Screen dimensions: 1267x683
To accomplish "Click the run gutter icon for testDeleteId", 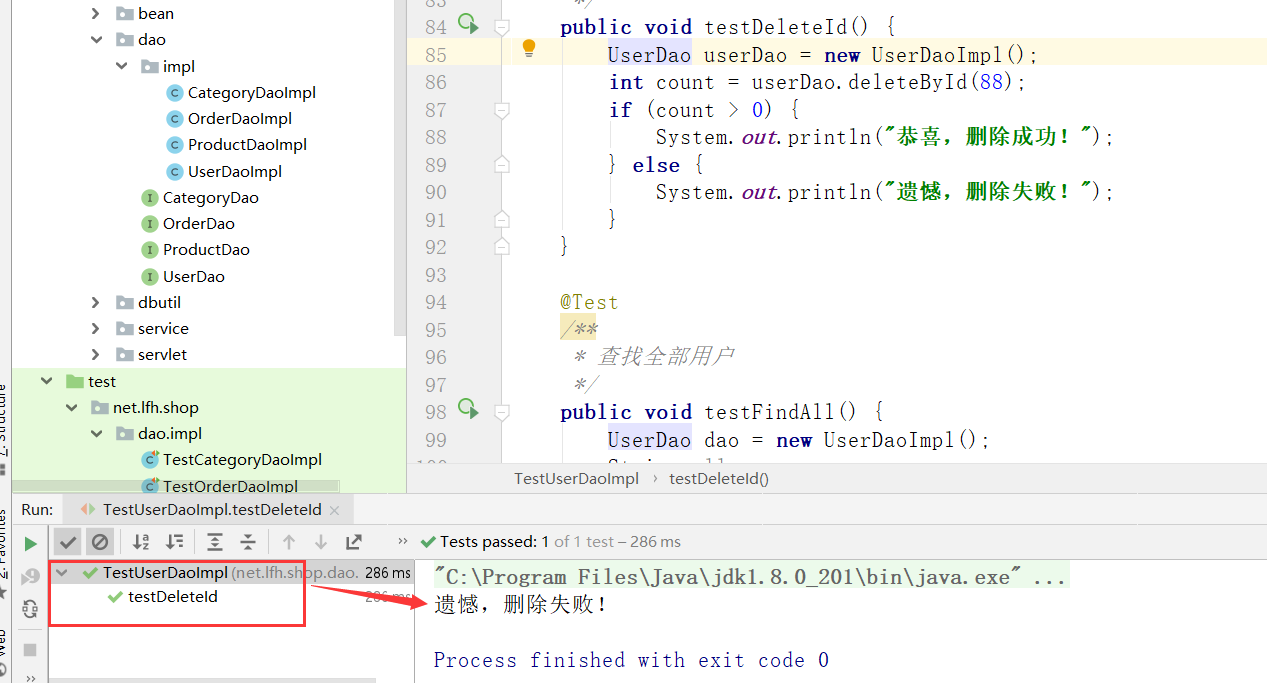I will pos(467,23).
